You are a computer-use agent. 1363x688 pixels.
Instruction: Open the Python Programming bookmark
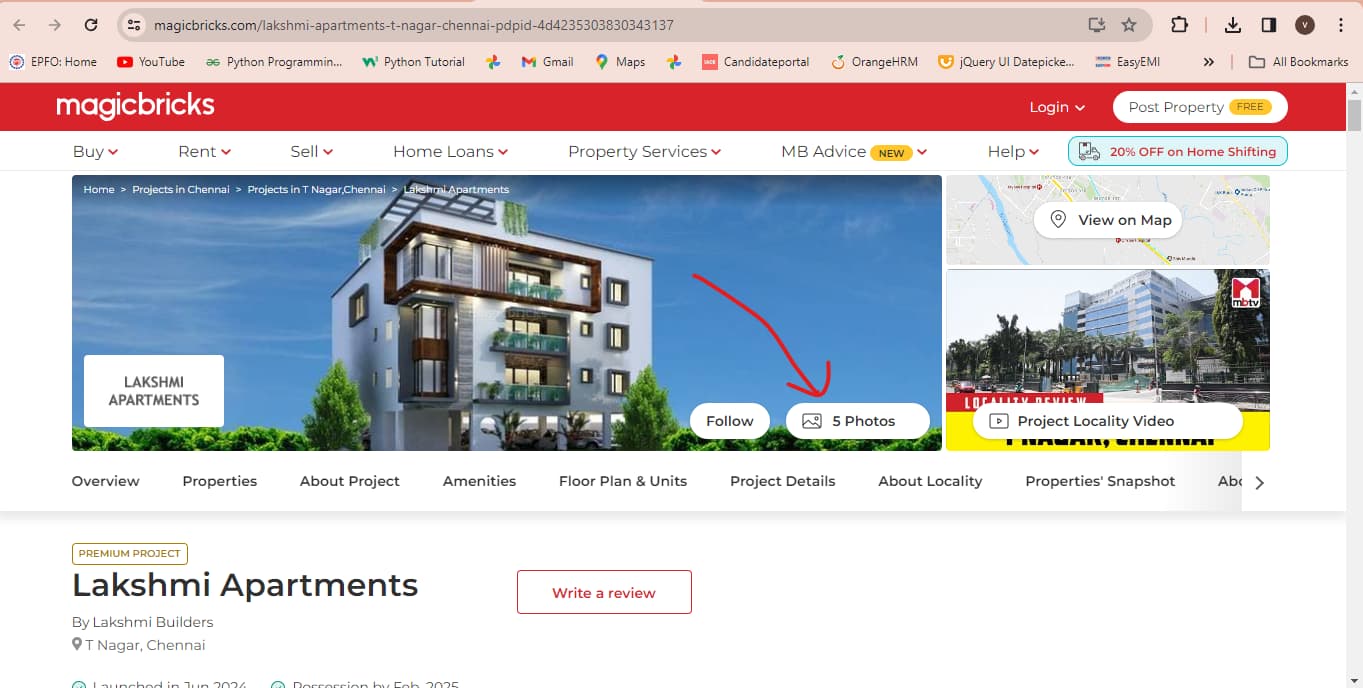273,62
